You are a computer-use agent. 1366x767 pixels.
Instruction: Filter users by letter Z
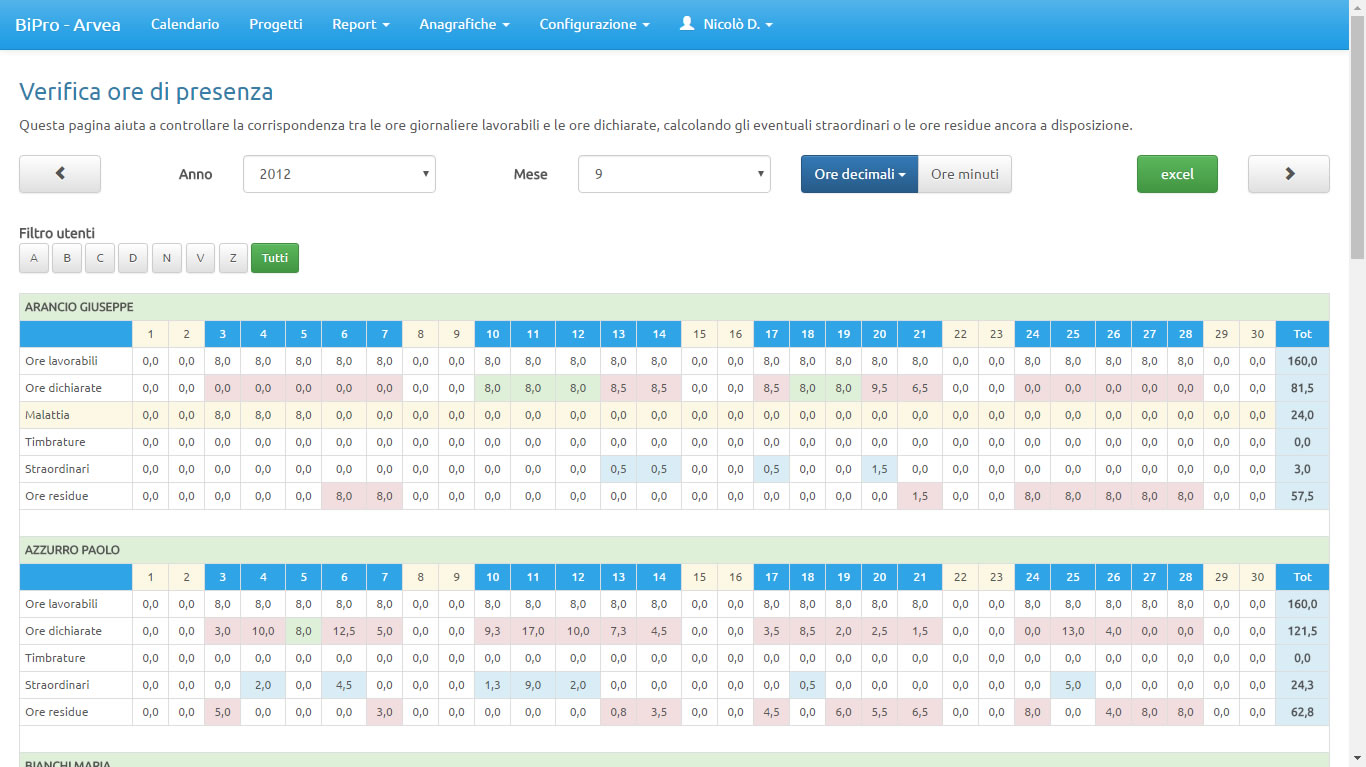pyautogui.click(x=233, y=258)
